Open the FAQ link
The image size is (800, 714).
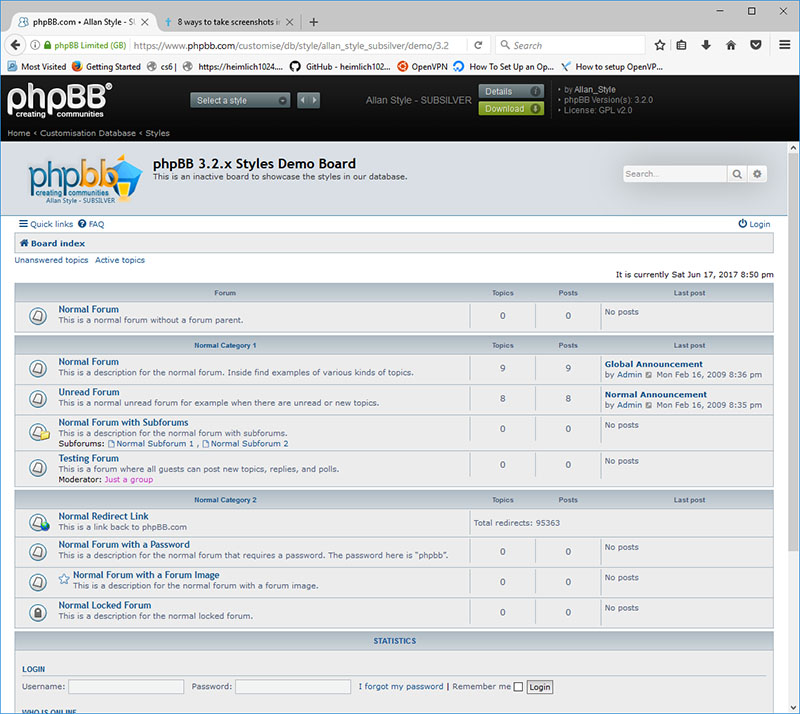click(91, 224)
